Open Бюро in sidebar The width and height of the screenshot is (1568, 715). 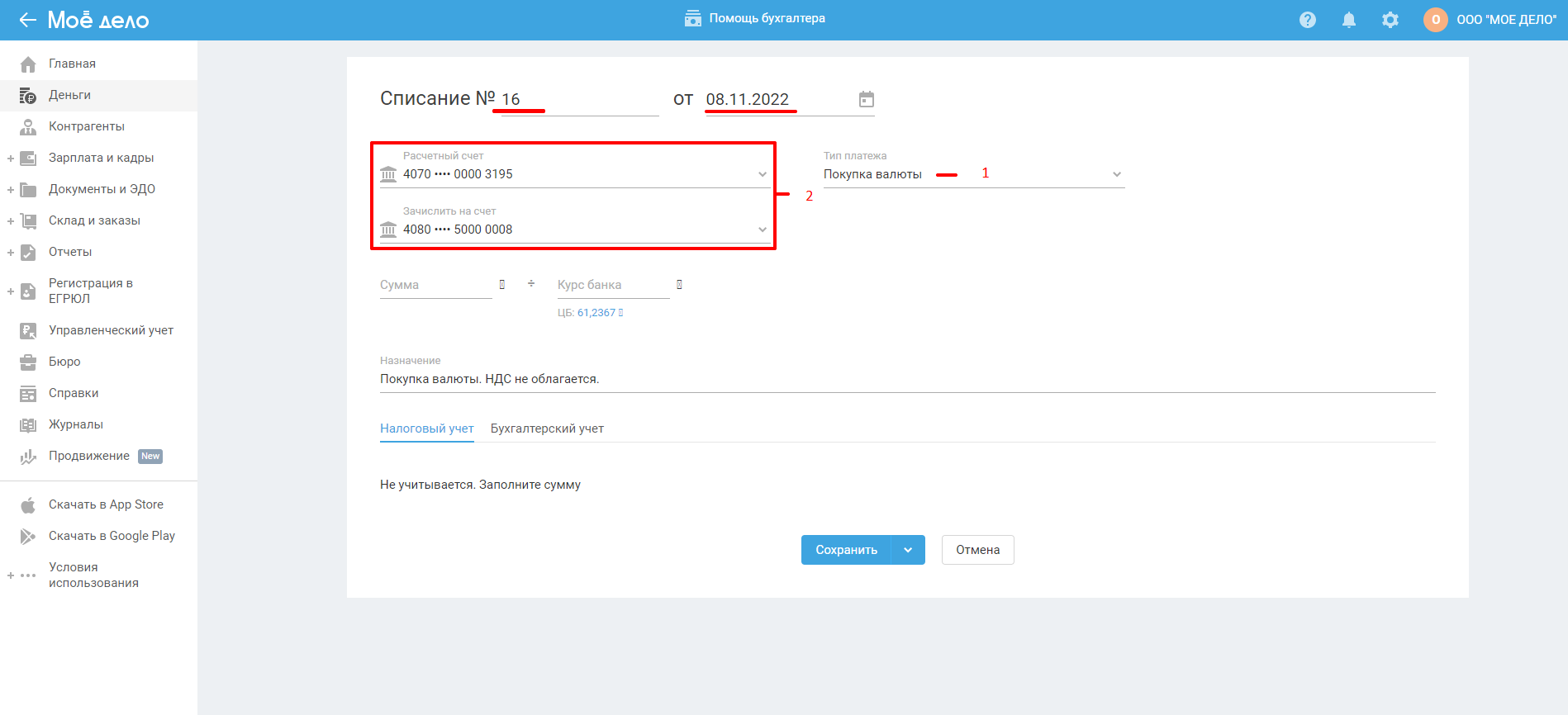[x=64, y=362]
